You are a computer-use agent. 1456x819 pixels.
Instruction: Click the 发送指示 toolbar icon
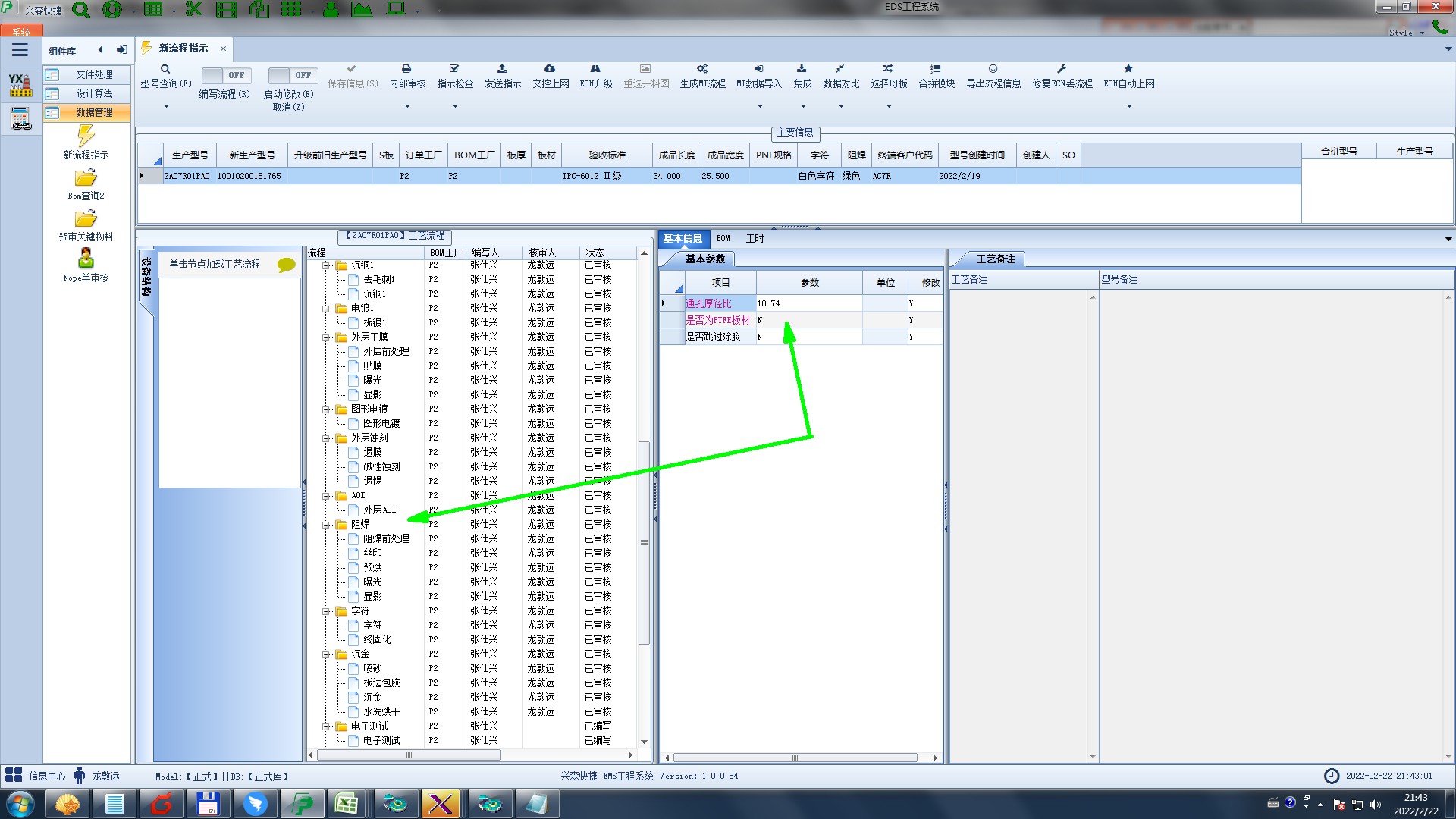(x=502, y=69)
